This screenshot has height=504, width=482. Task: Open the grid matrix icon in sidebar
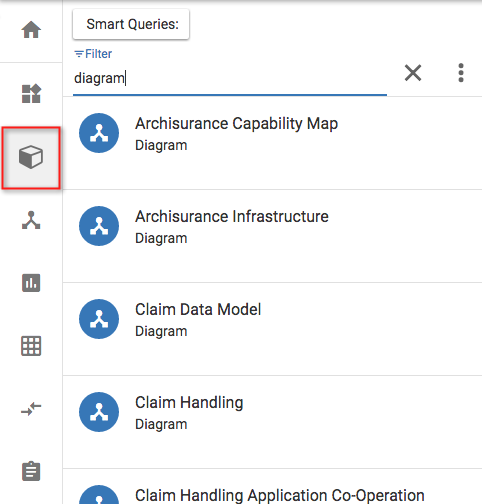click(31, 346)
